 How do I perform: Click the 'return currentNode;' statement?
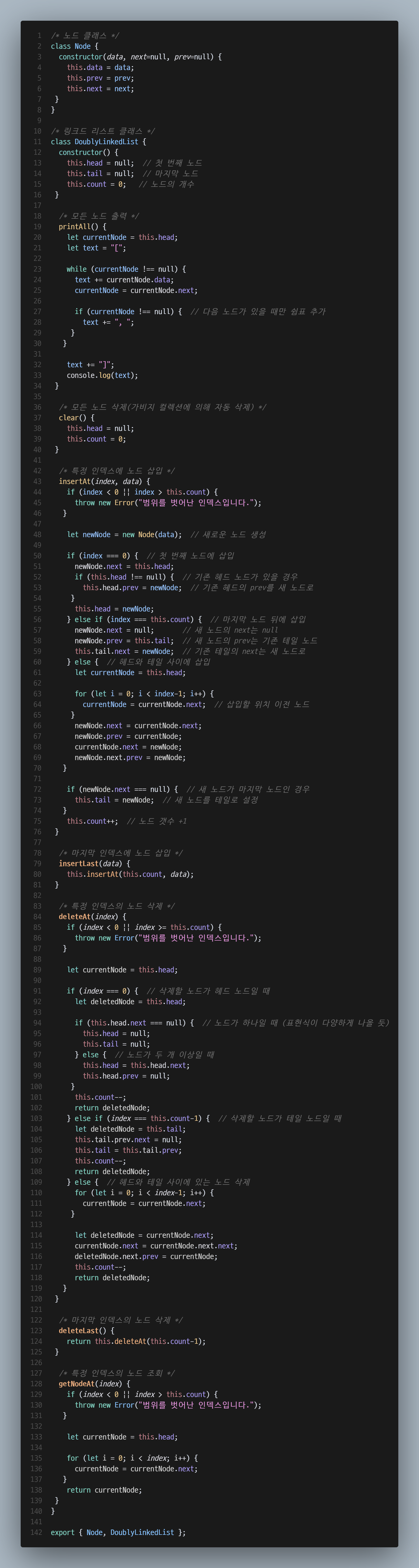point(104,1490)
